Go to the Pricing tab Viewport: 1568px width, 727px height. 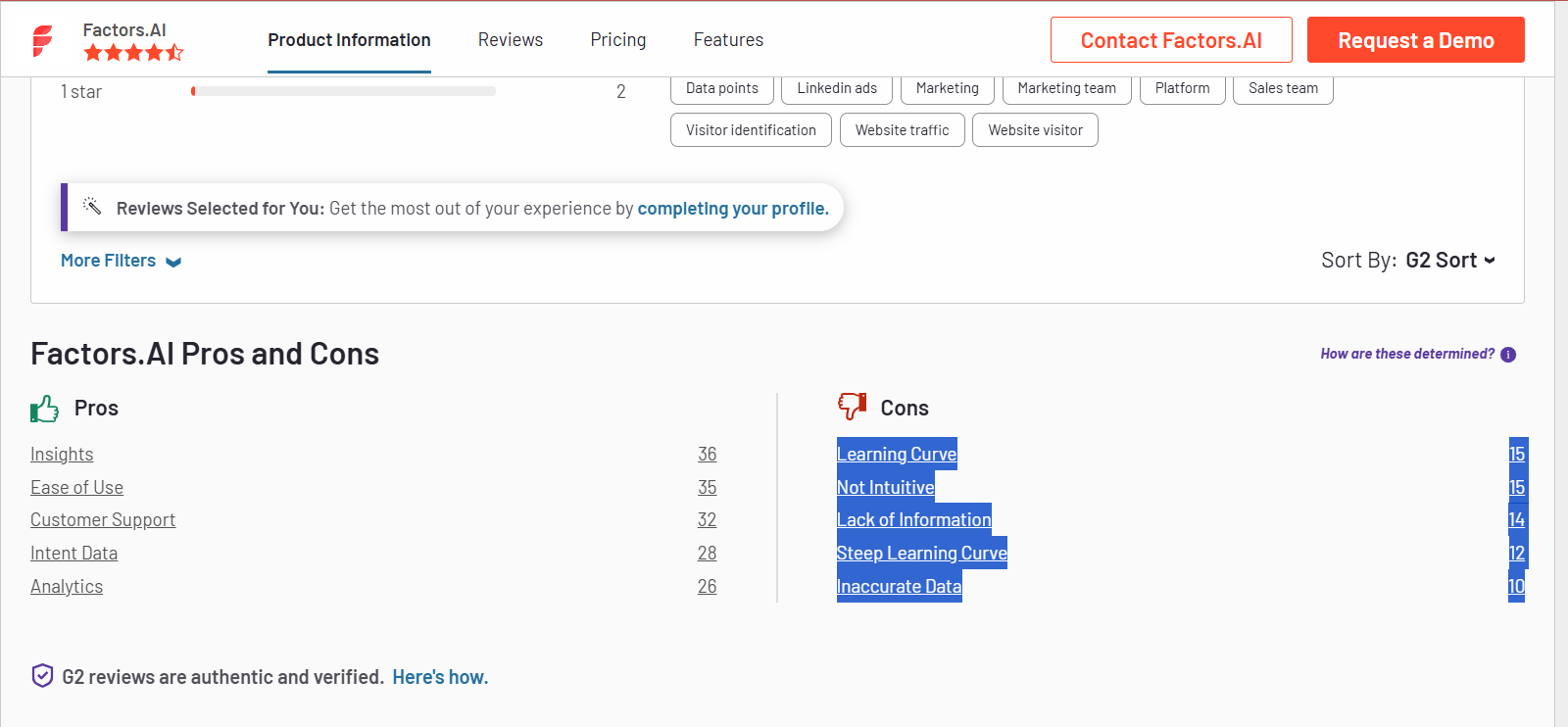point(618,40)
